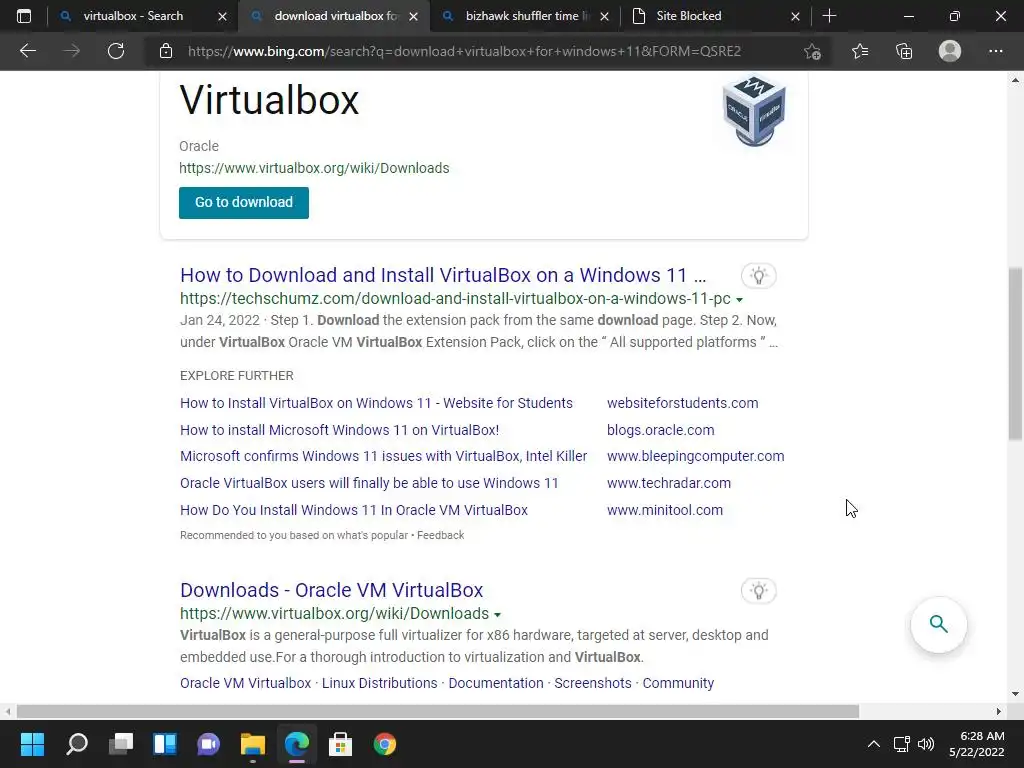Click blogs.oracle.com link

(x=660, y=430)
